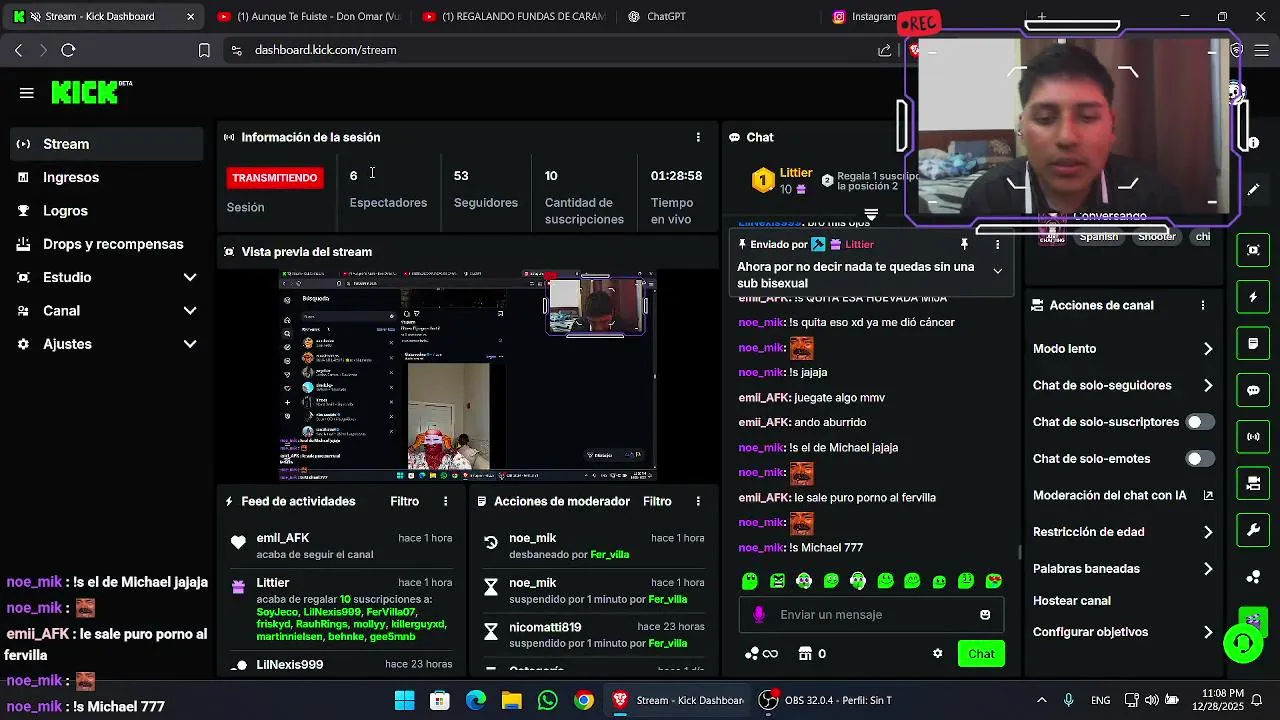Viewport: 1280px width, 720px height.
Task: Click the Spanish tag
Action: (1098, 237)
